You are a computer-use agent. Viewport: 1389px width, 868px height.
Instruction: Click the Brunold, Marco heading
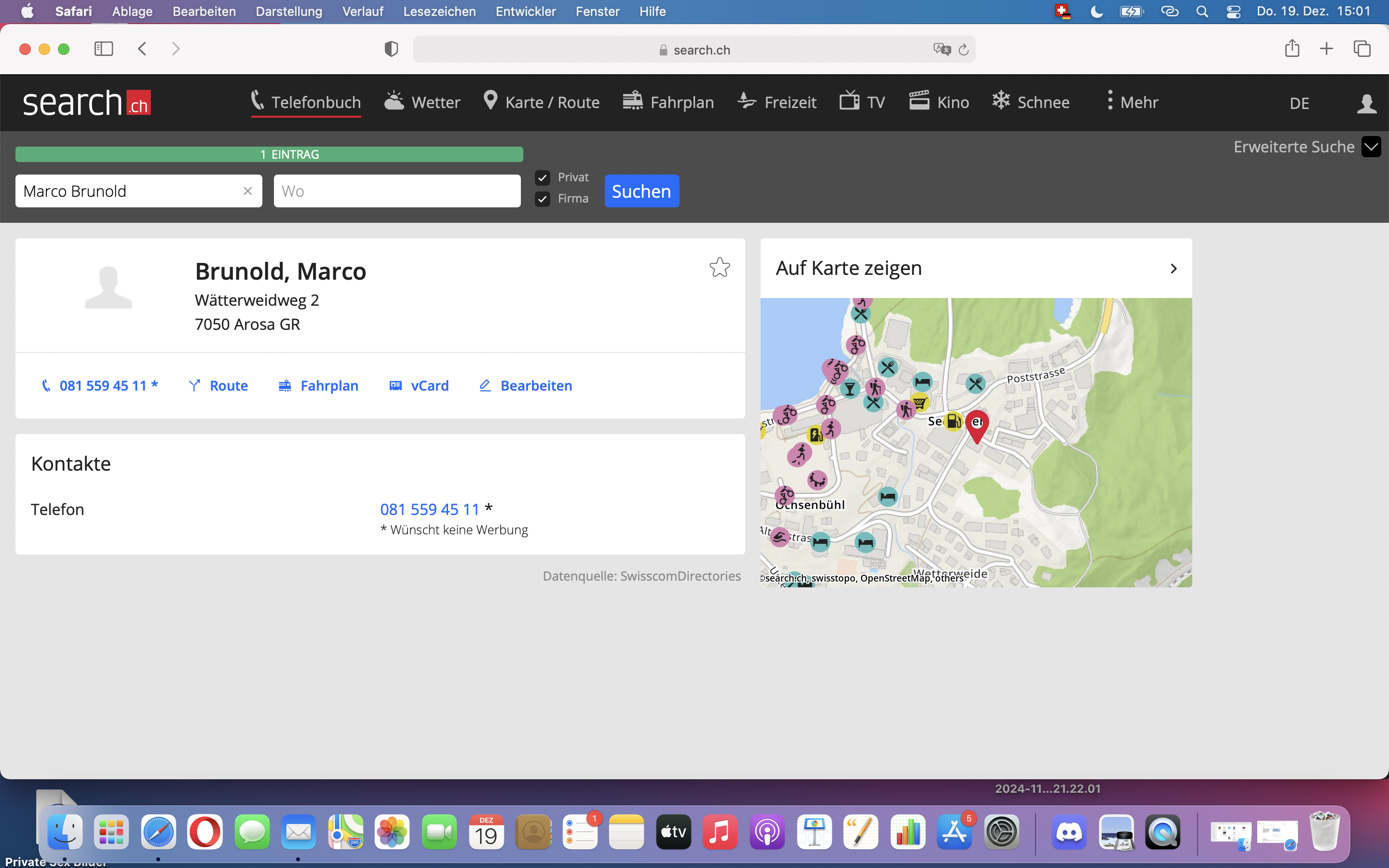281,271
